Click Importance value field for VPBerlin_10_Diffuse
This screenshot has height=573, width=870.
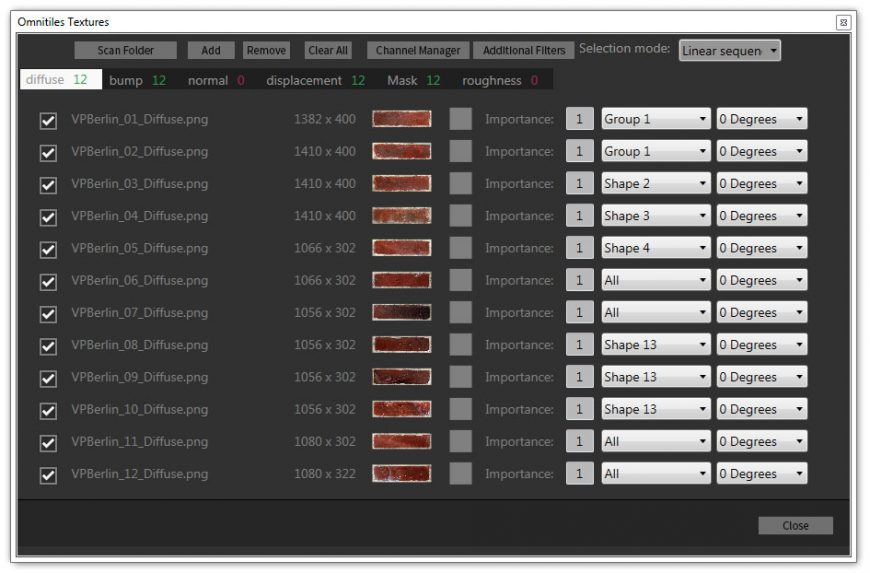[x=579, y=409]
